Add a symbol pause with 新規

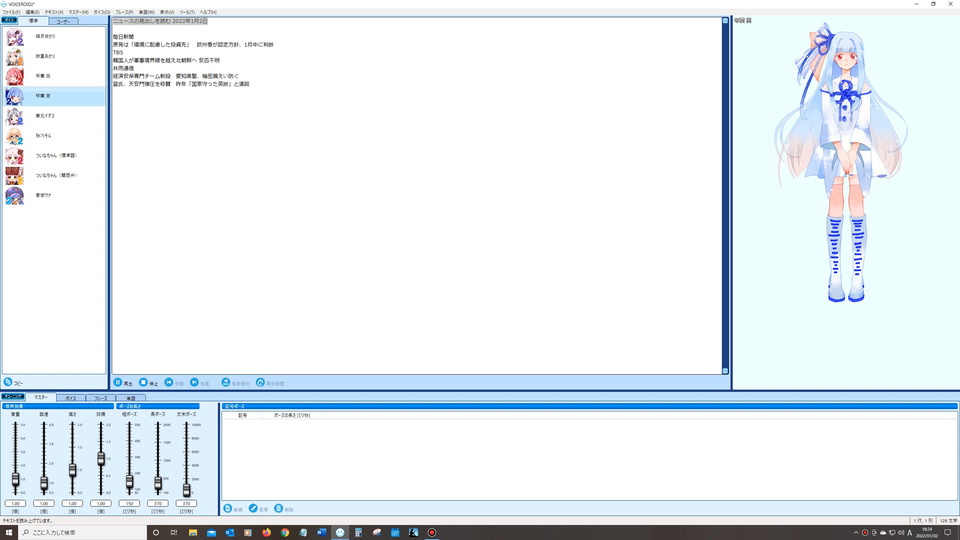(233, 509)
